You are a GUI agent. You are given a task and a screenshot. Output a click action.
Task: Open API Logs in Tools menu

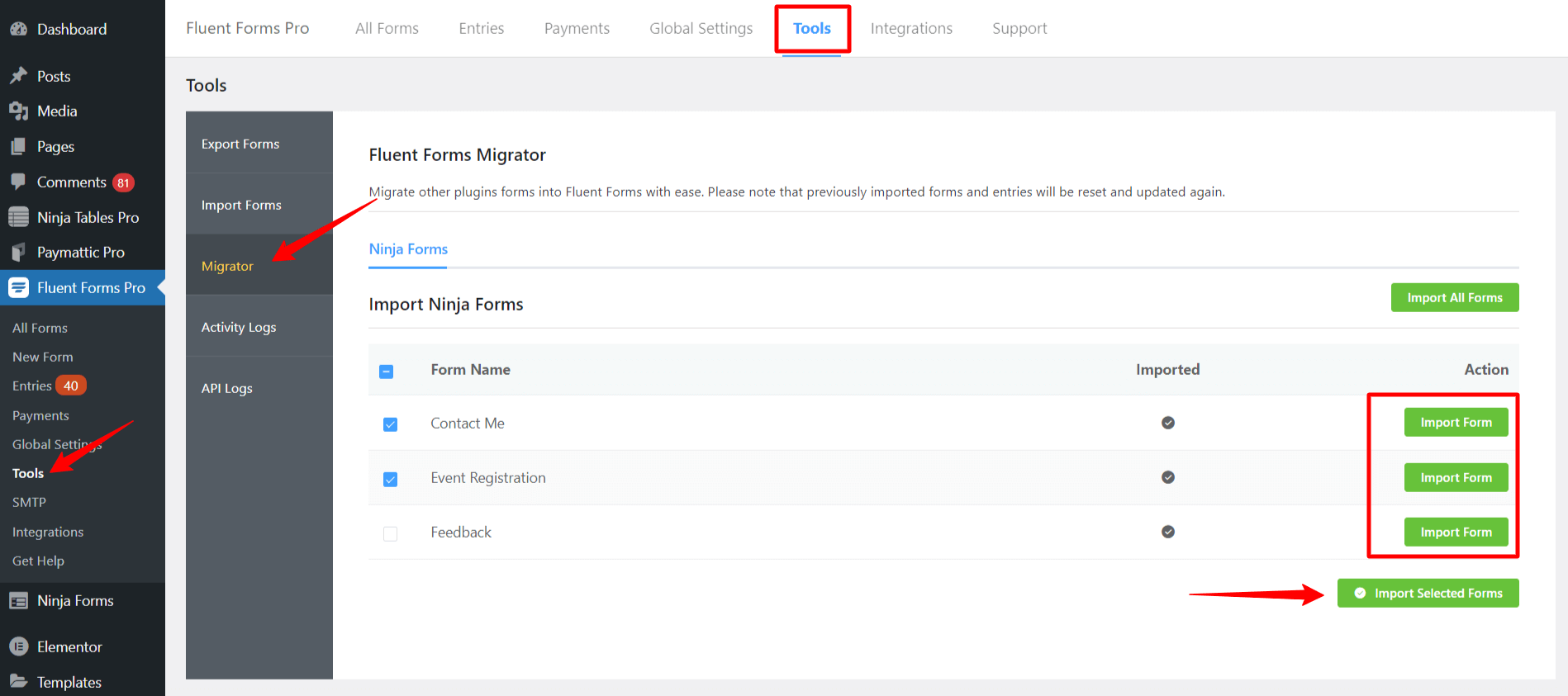coord(259,387)
